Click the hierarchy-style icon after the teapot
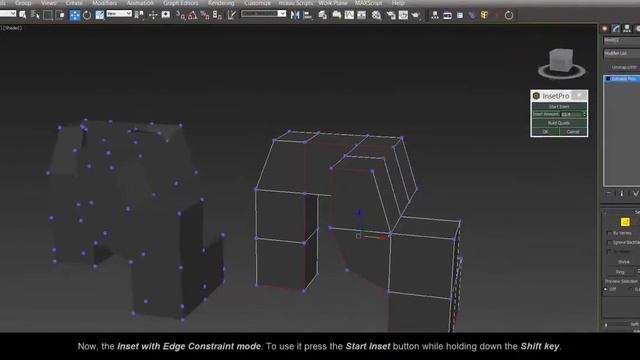The height and width of the screenshot is (360, 640). (x=435, y=15)
